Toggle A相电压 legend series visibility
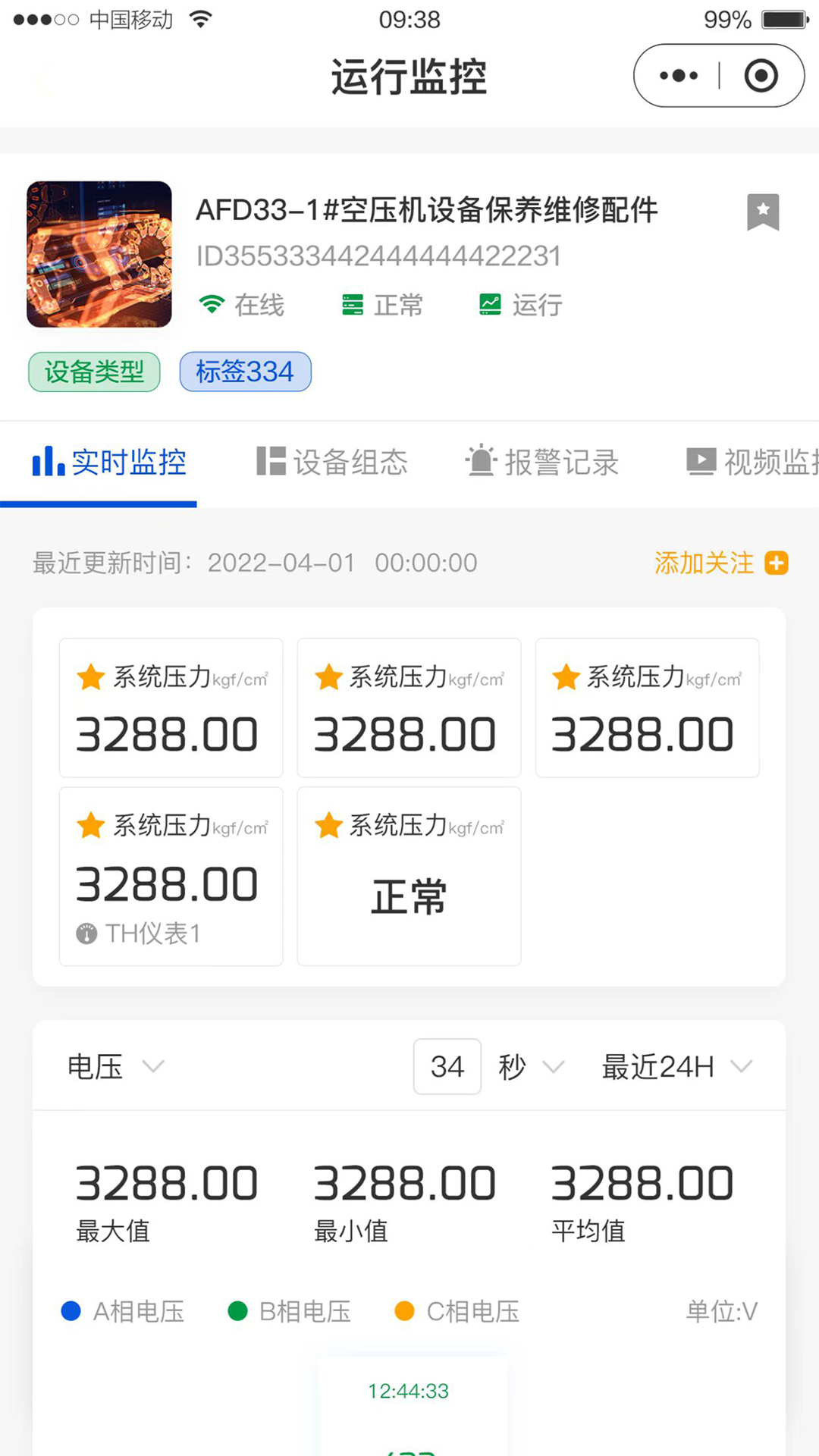Viewport: 819px width, 1456px height. [124, 1311]
